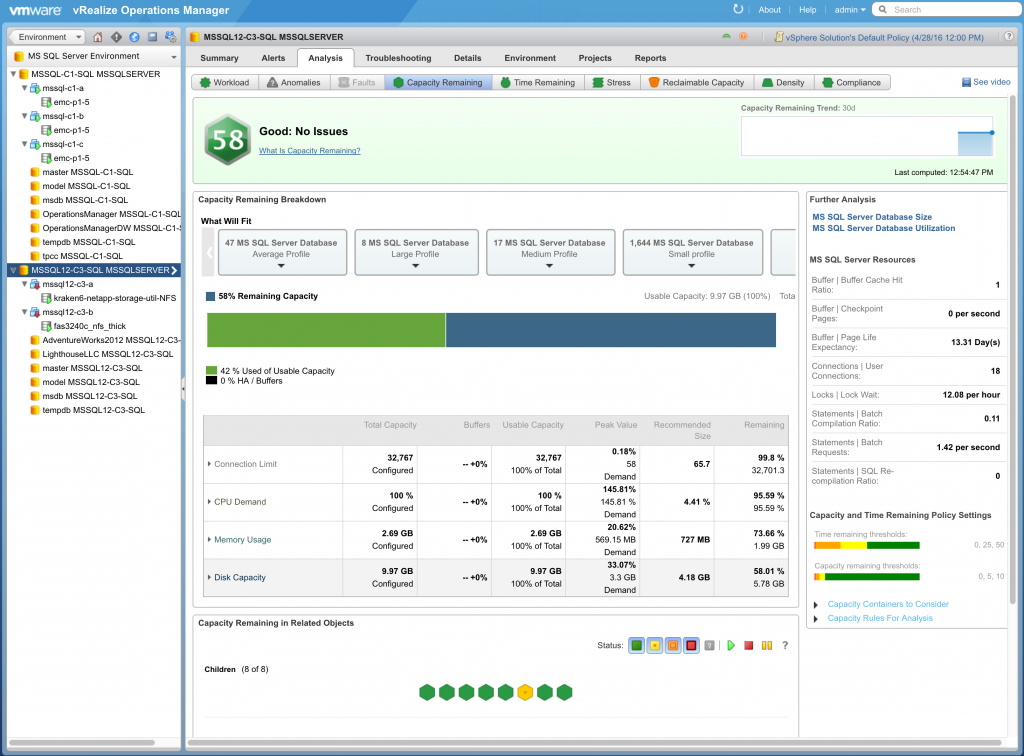
Task: Open the MS SQL Server Environment dropdown arrow
Action: click(x=174, y=57)
